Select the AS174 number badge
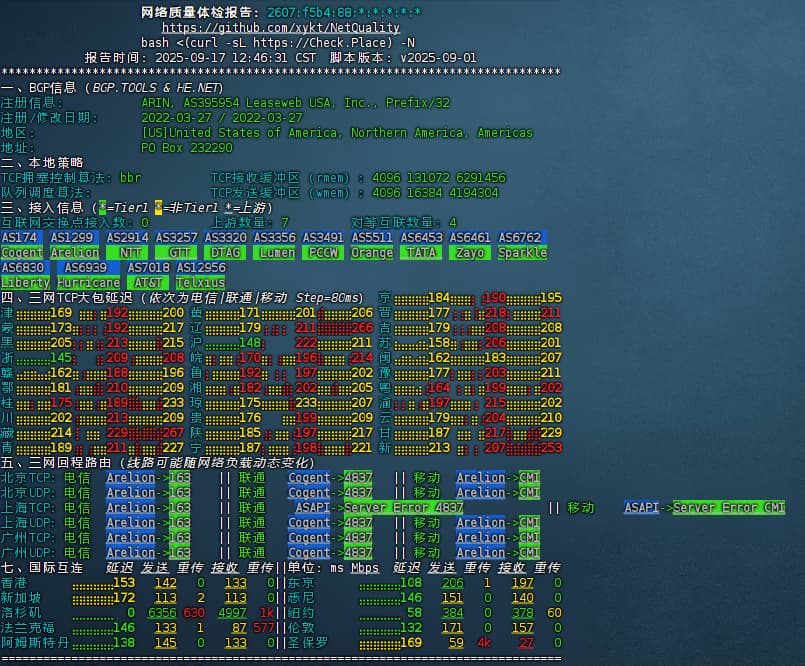This screenshot has width=805, height=666. [20, 238]
